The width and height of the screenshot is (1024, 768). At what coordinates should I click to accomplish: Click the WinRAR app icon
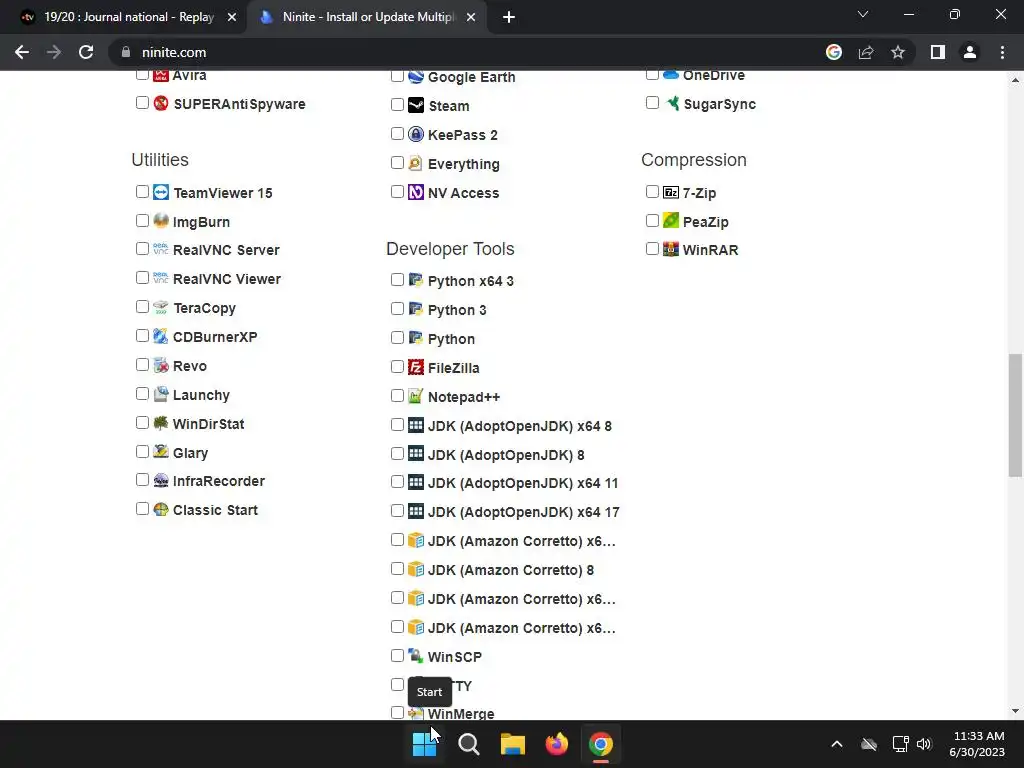tap(671, 249)
